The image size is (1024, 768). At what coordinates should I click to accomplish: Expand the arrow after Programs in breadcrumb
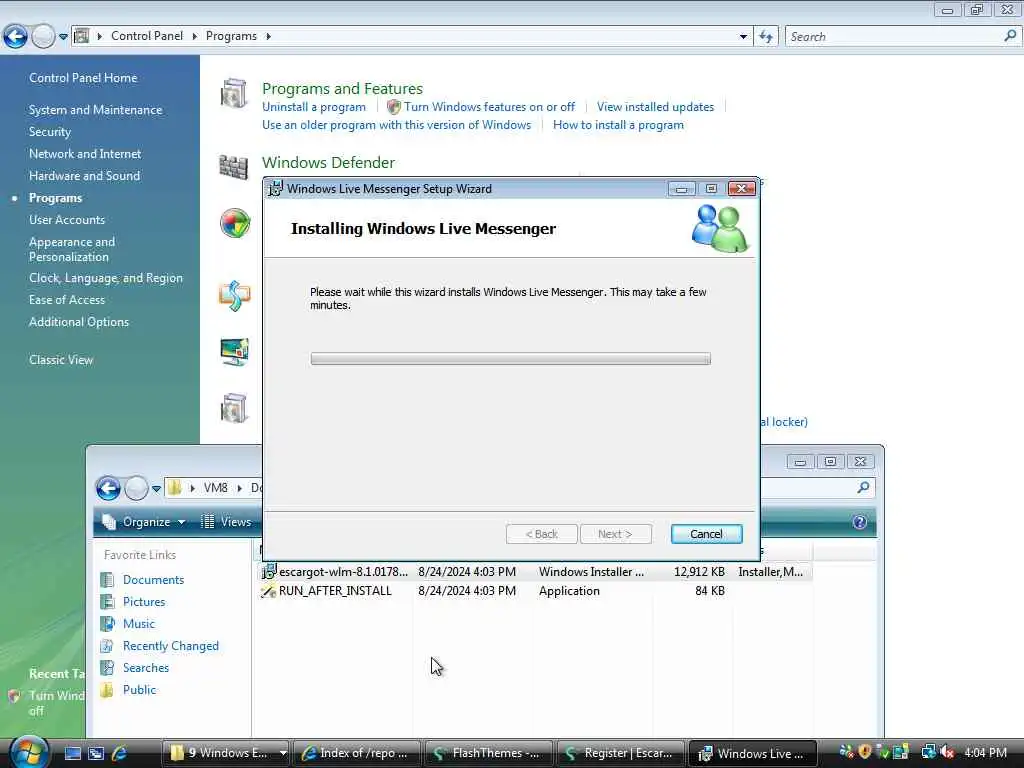(268, 37)
